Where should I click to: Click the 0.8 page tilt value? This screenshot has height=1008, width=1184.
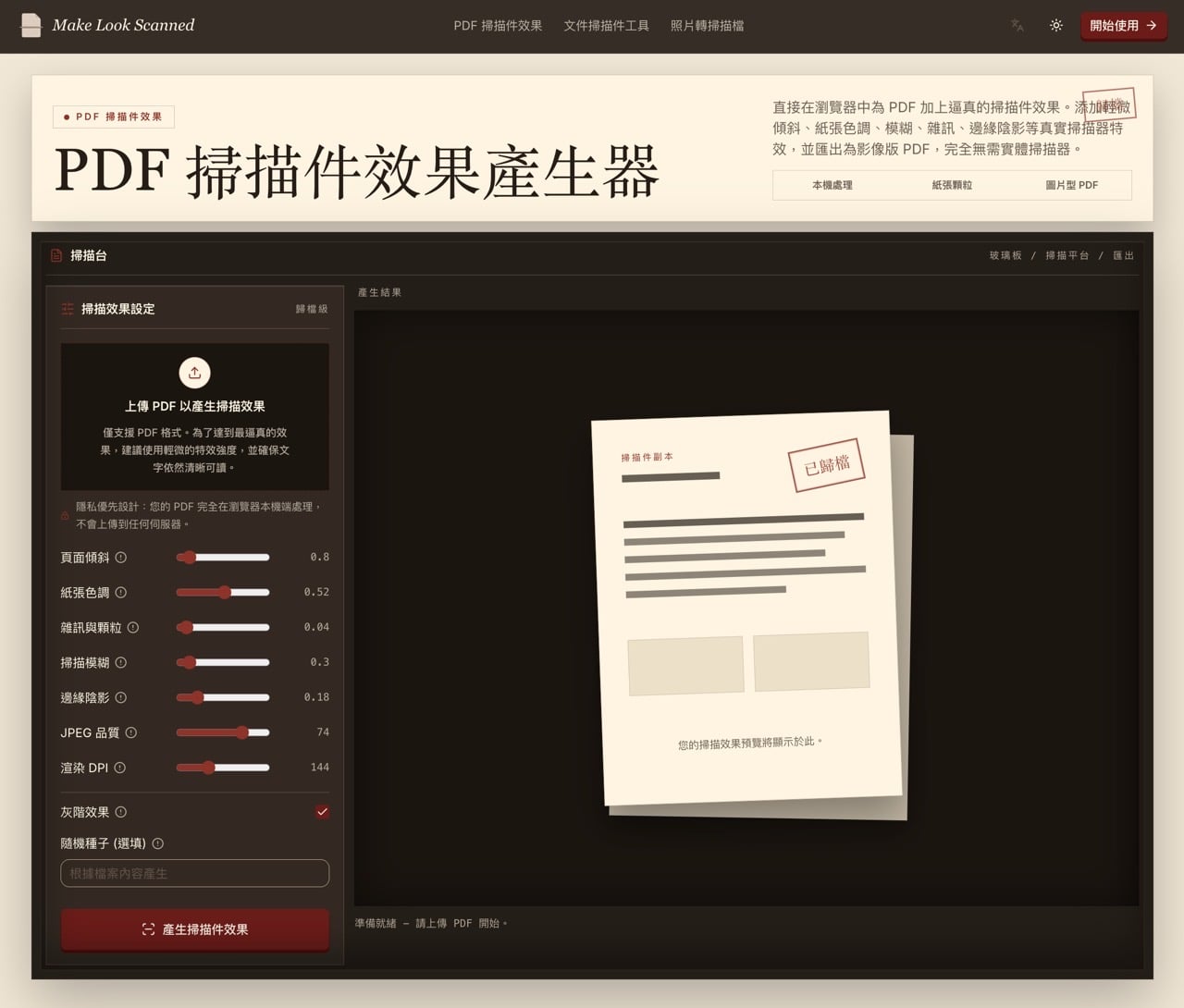[x=320, y=557]
